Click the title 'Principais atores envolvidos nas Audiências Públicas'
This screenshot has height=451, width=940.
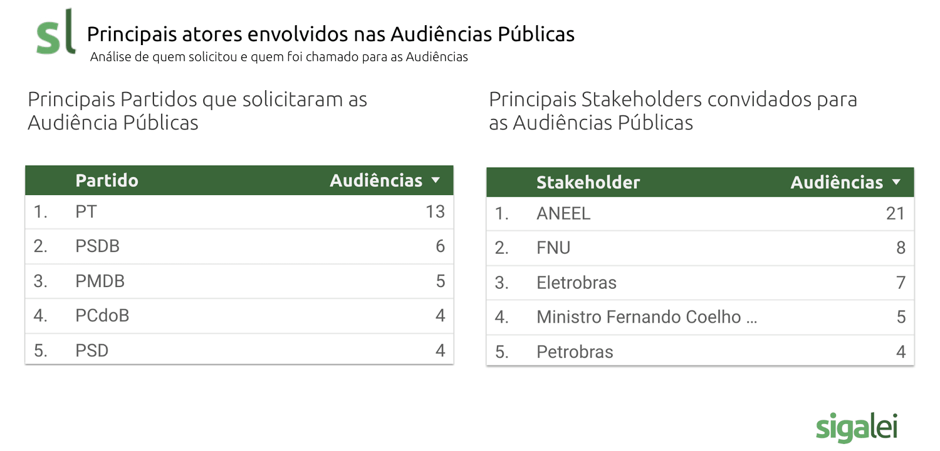(x=330, y=34)
